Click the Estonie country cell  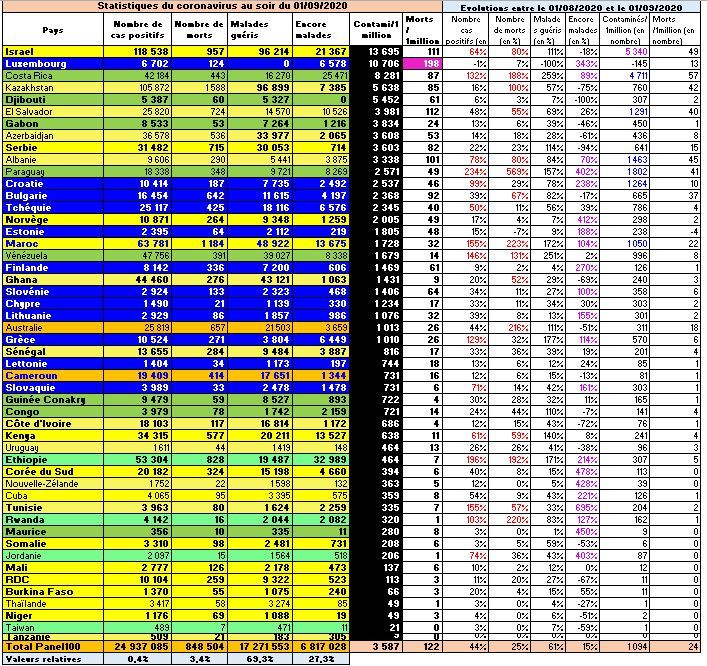[53, 232]
